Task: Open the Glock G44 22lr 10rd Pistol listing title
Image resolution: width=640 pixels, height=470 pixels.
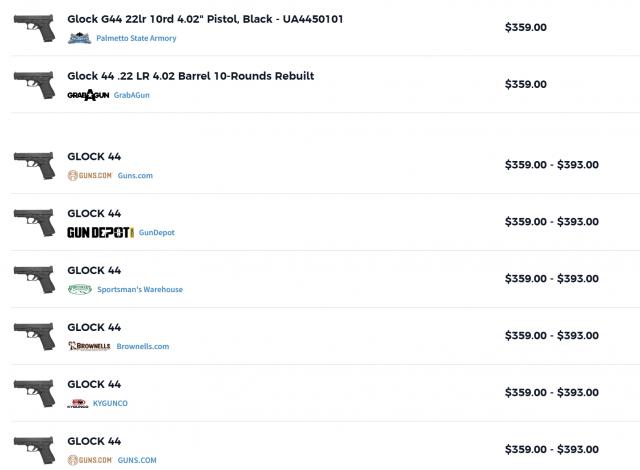Action: tap(219, 19)
